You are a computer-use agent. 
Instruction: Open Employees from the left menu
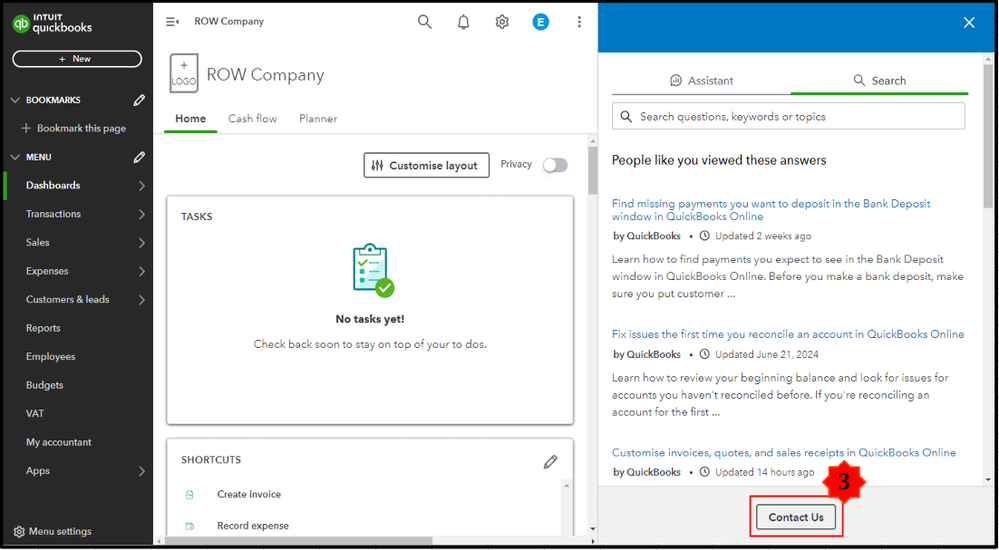(50, 357)
